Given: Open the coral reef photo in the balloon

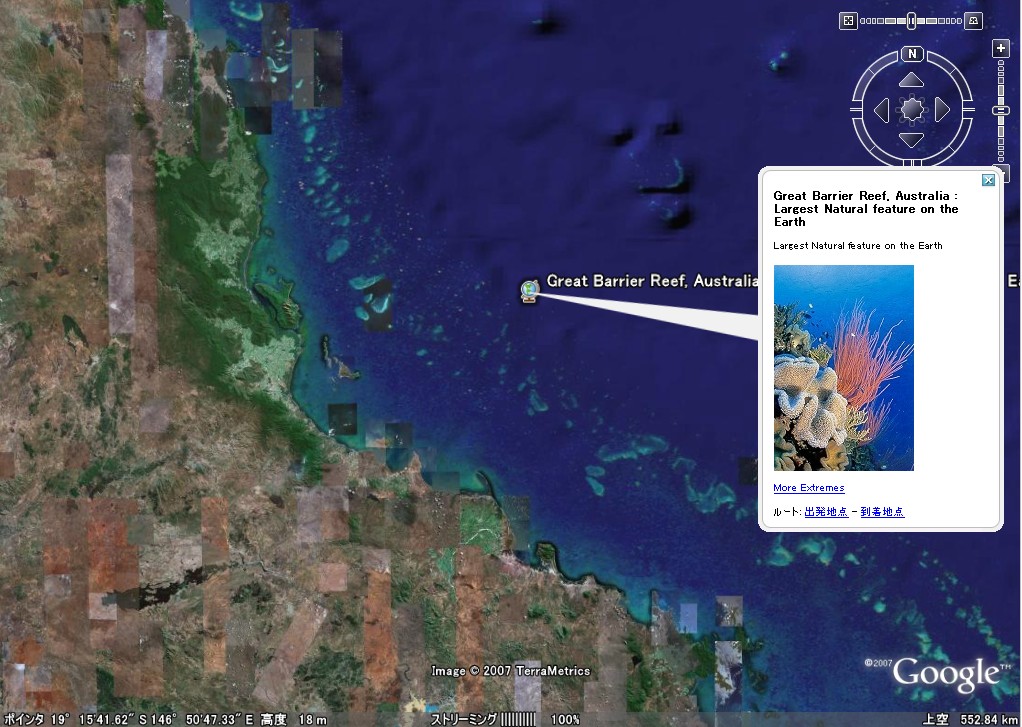Looking at the screenshot, I should (843, 368).
